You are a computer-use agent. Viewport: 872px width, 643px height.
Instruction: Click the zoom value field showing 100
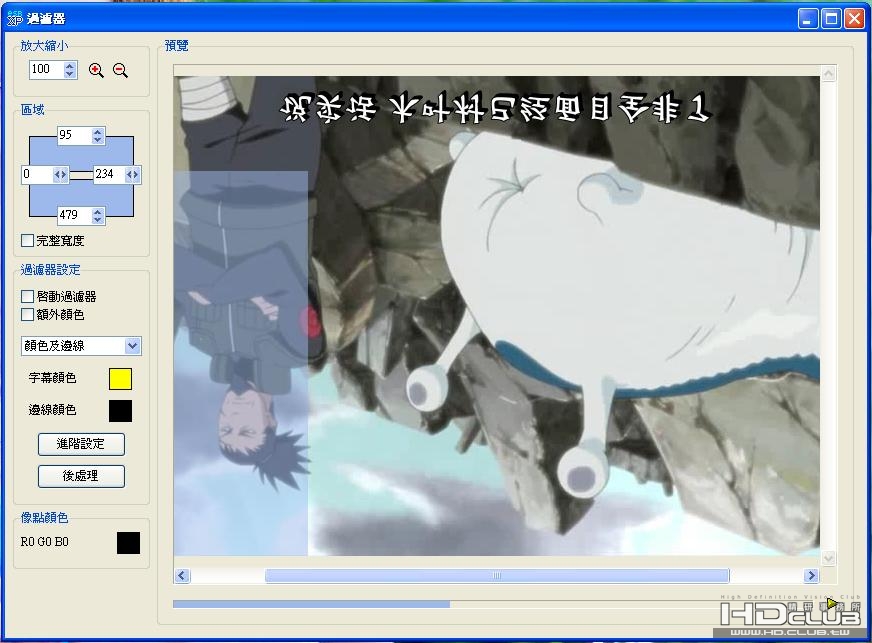(x=47, y=70)
